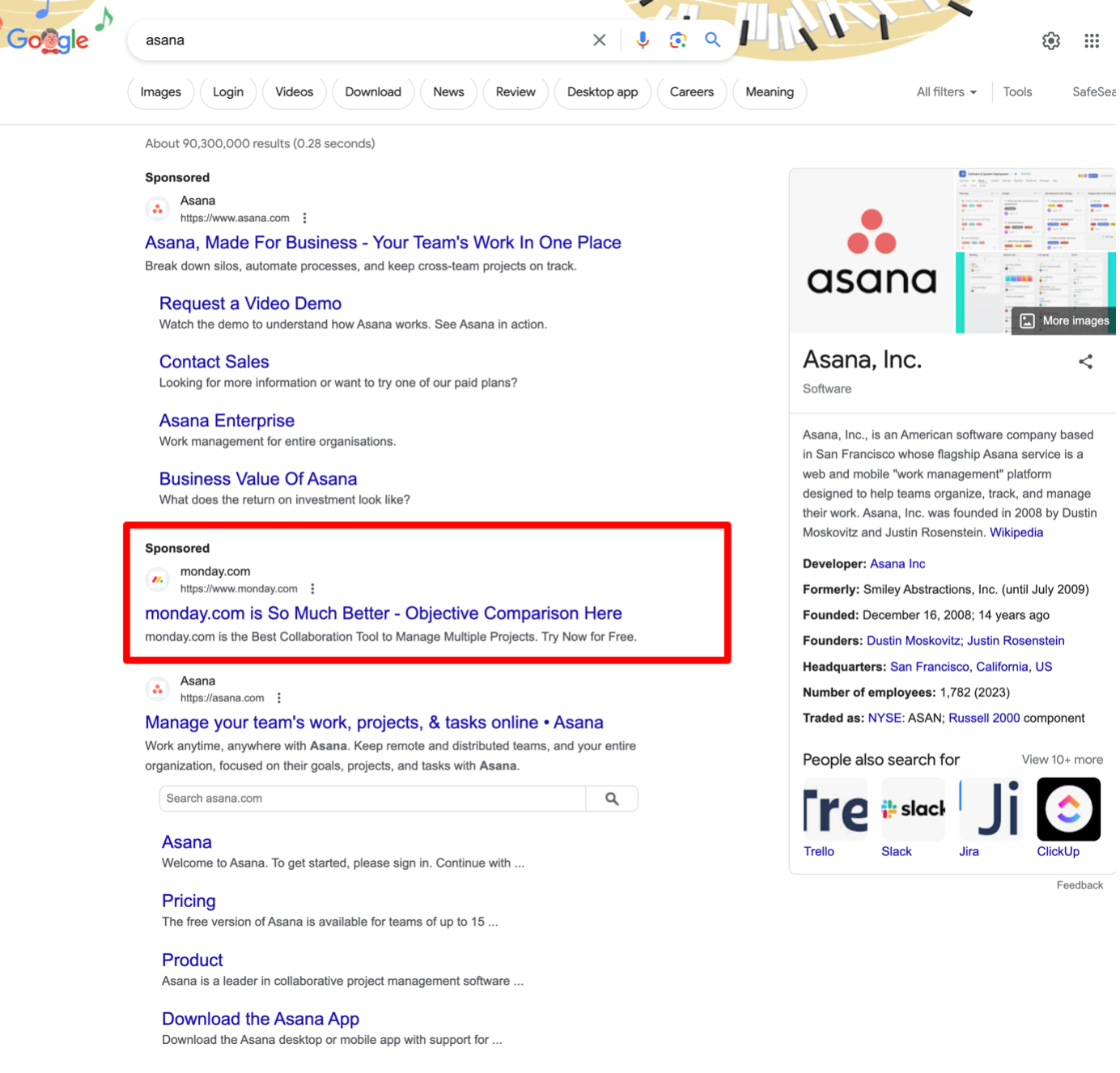Open Slack in People also search for
1120x1073 pixels.
913,817
